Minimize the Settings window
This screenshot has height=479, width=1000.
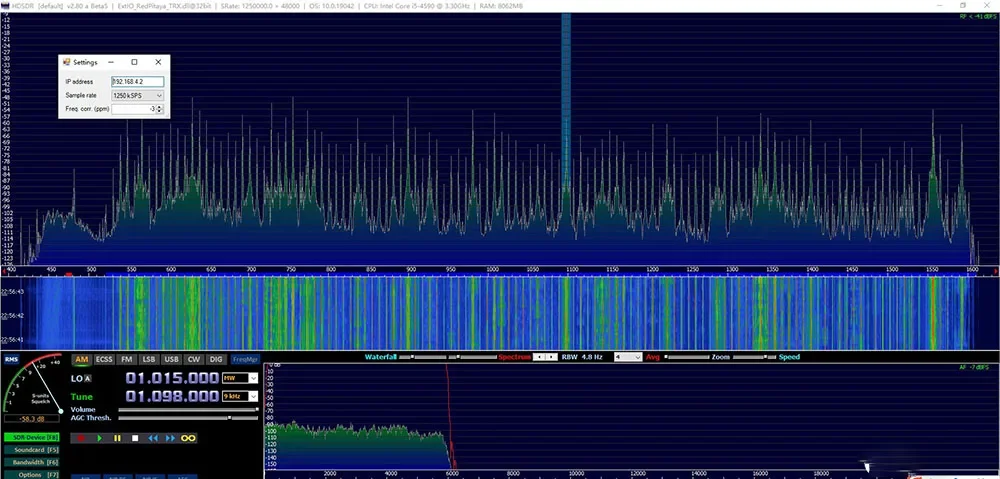tap(111, 62)
